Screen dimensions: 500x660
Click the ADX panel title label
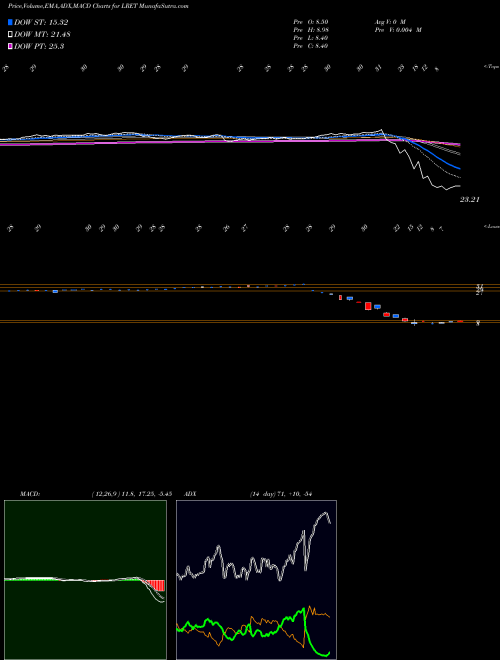click(191, 493)
